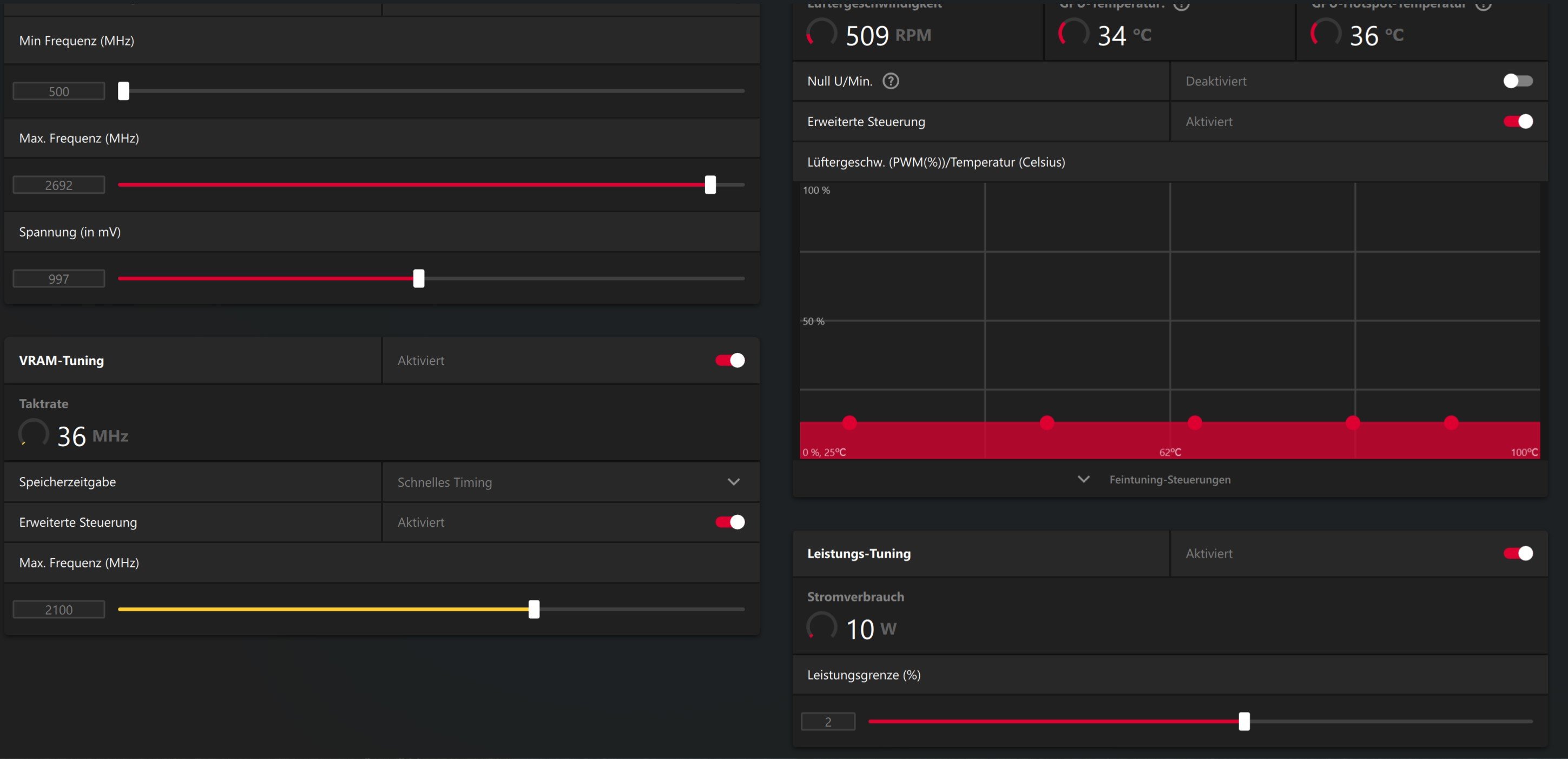
Task: Select first fan curve point near 25°C
Action: [849, 422]
